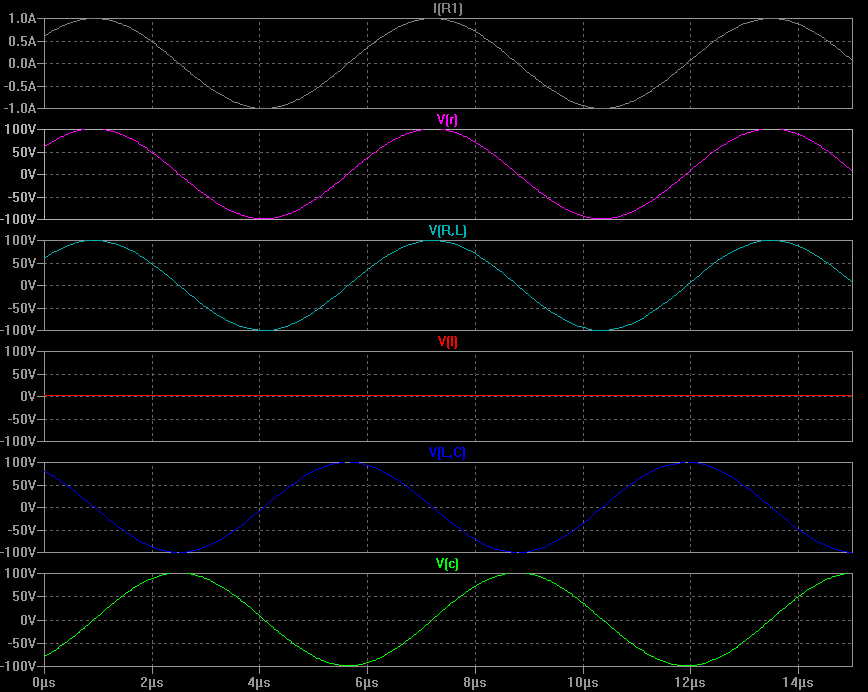The image size is (868, 692).
Task: Click the 6µs time axis label
Action: click(366, 682)
